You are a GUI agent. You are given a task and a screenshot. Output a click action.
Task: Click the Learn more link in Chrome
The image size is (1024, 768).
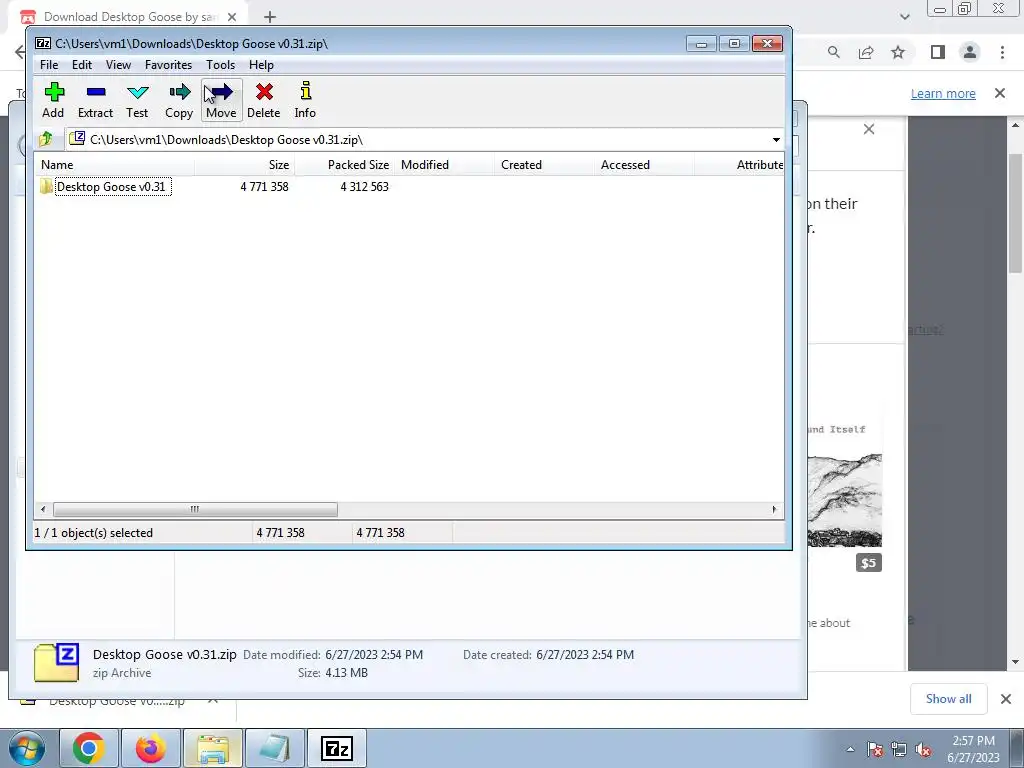943,93
